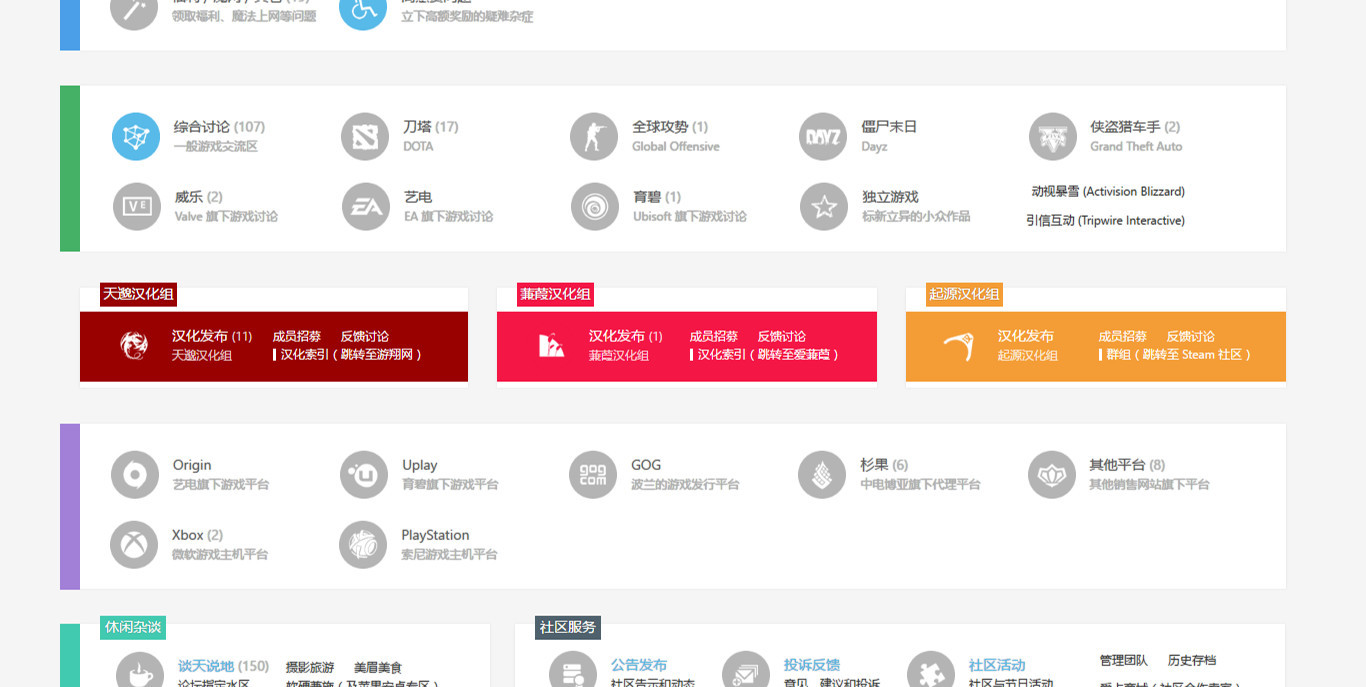Click the 独立游戏 star icon
The width and height of the screenshot is (1366, 687).
click(x=824, y=207)
